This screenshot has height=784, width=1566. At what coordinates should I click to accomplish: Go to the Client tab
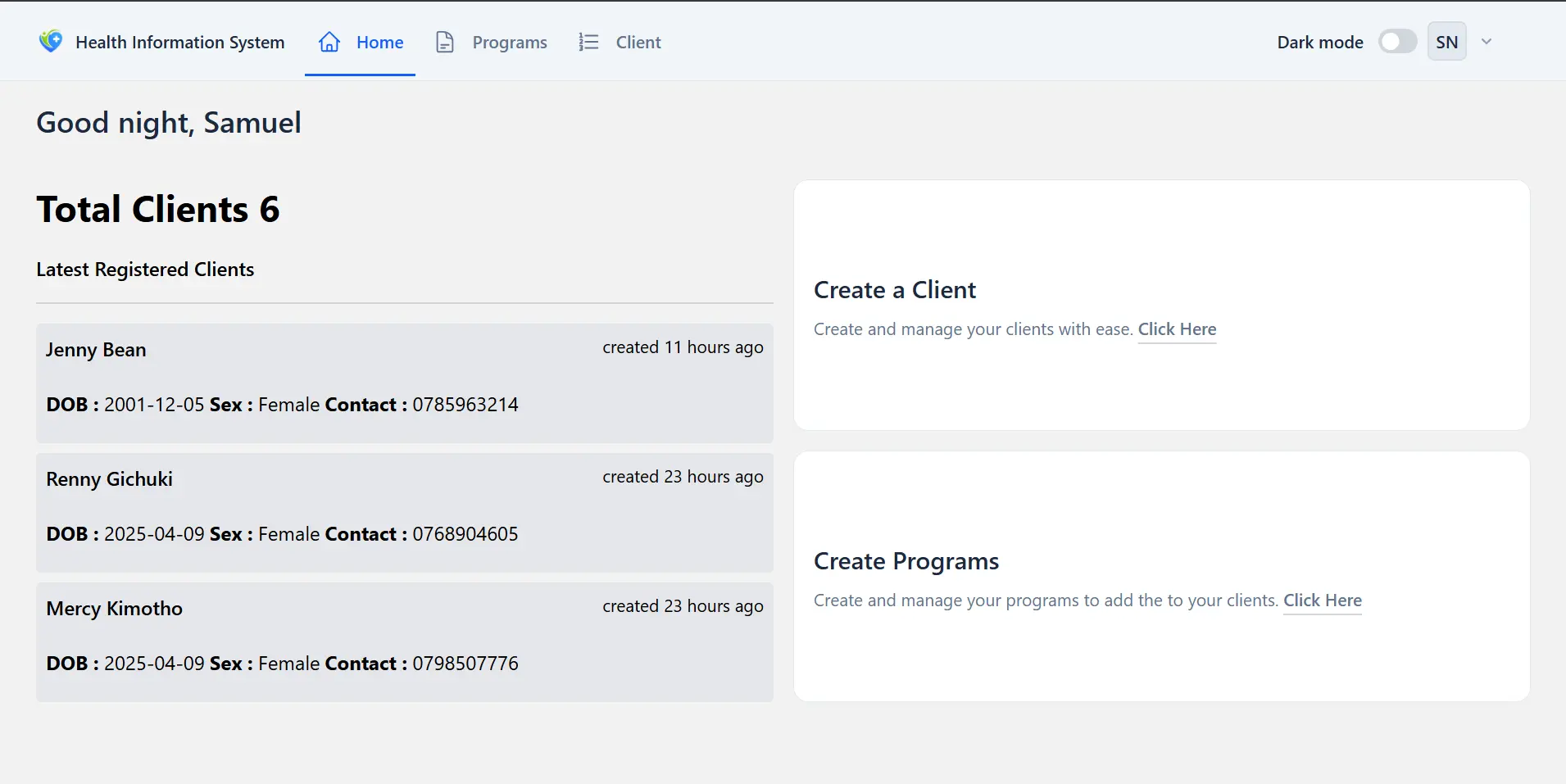pos(638,43)
